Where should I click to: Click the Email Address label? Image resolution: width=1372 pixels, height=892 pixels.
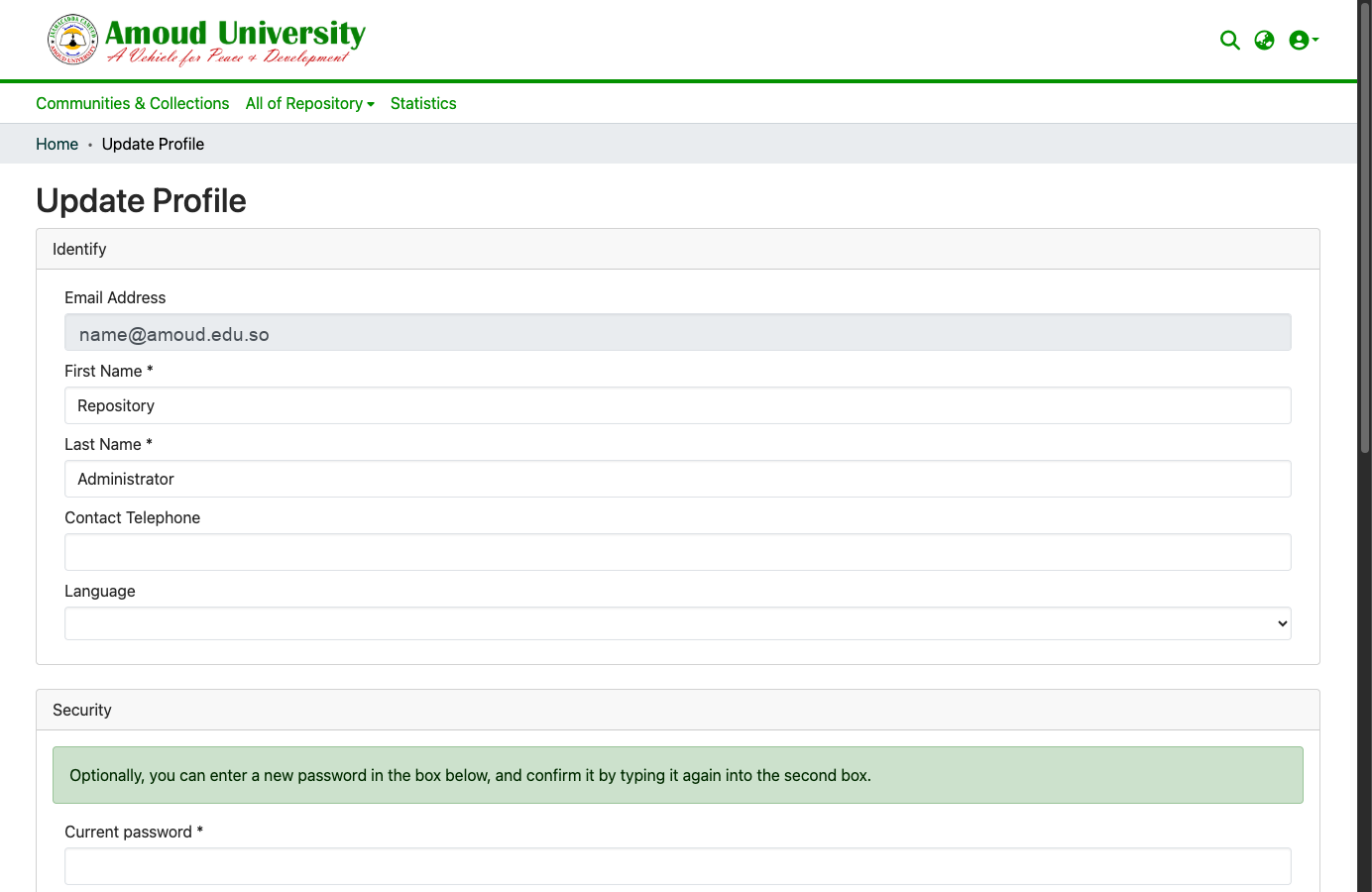(115, 297)
